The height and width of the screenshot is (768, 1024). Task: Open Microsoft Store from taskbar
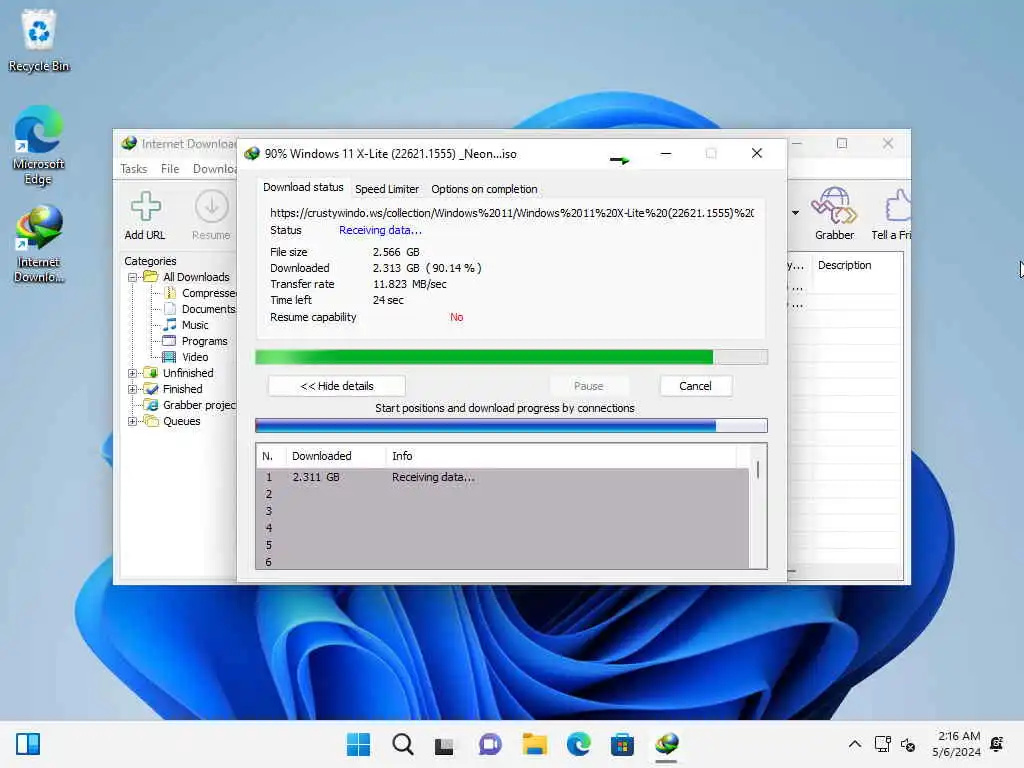pos(622,744)
